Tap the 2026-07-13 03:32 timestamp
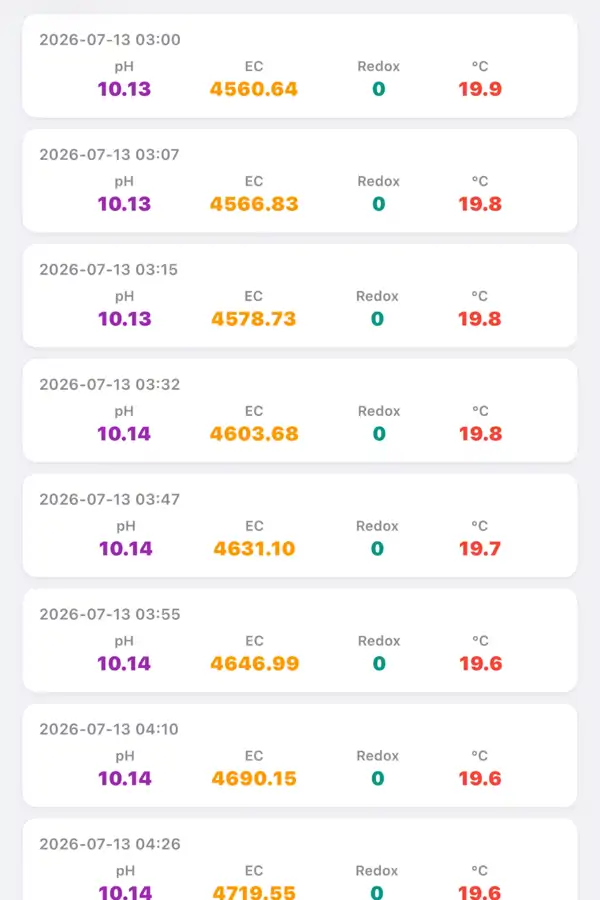Viewport: 600px width, 900px height. pos(110,384)
